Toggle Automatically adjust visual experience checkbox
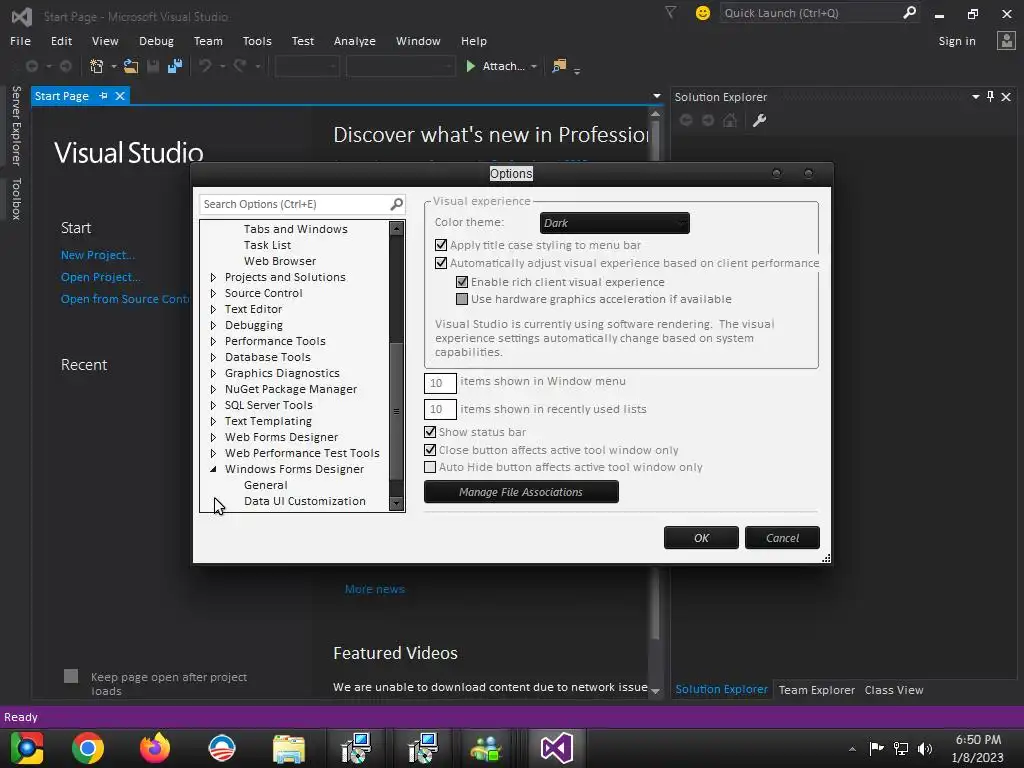 441,263
